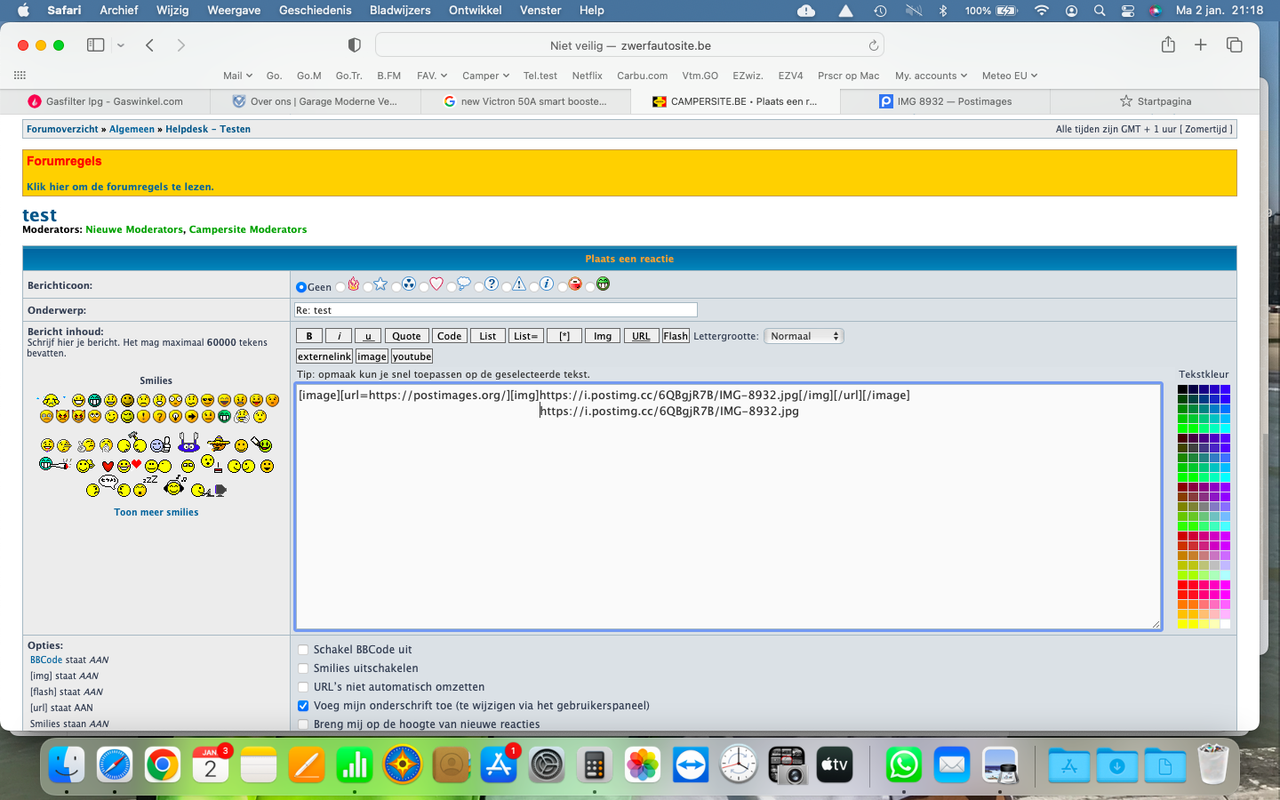Show Safari tab overview icon
The height and width of the screenshot is (800, 1280).
pos(1234,45)
